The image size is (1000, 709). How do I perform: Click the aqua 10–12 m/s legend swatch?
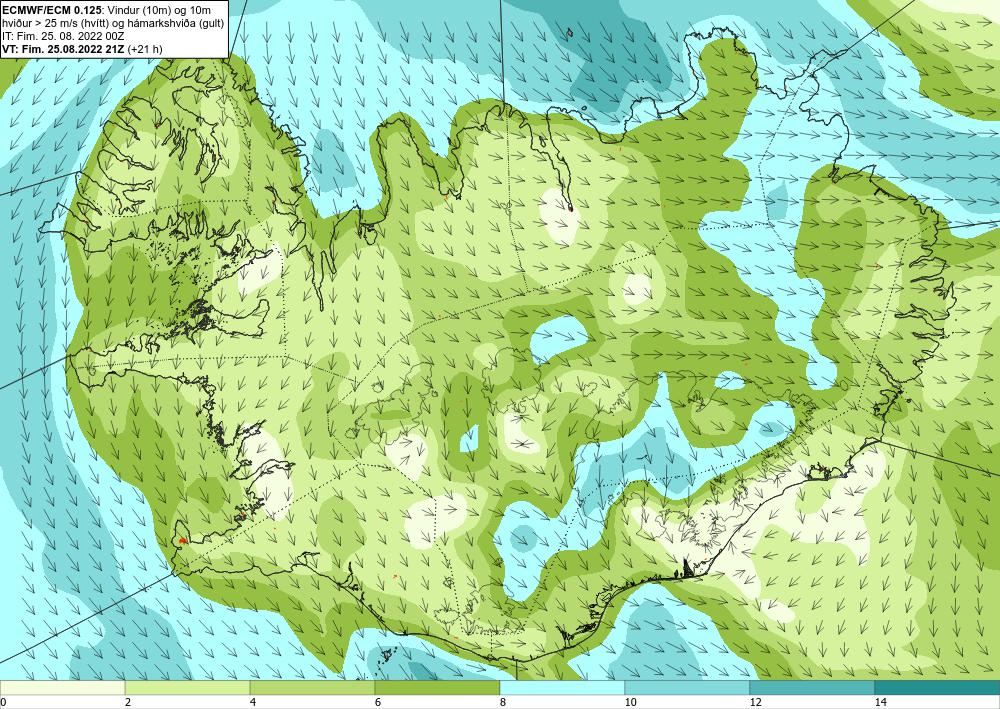pos(688,688)
